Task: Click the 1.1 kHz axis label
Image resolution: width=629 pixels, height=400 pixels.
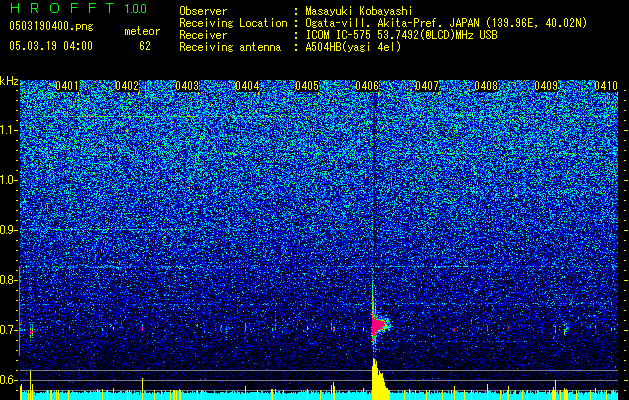Action: (x=8, y=130)
